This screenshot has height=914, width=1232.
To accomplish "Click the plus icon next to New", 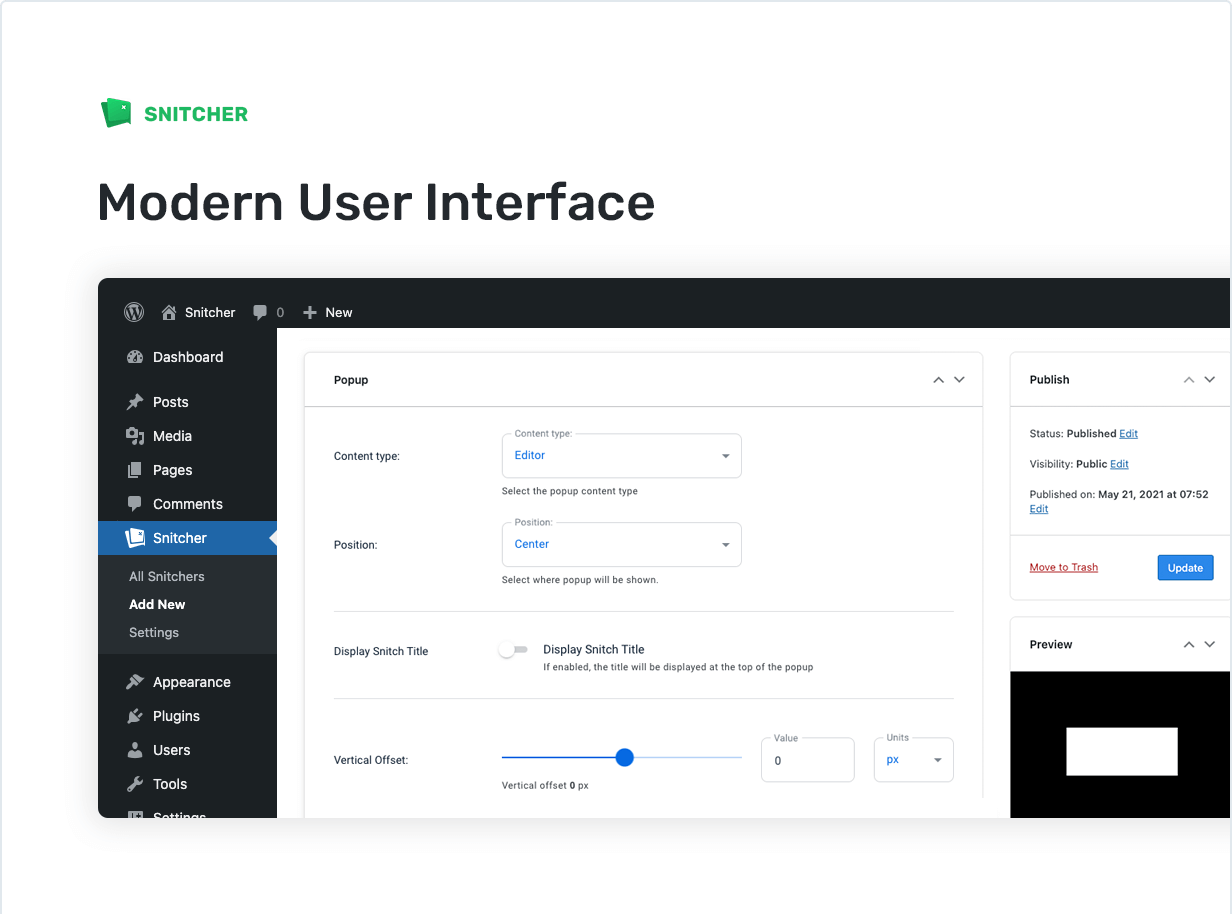I will pos(310,312).
